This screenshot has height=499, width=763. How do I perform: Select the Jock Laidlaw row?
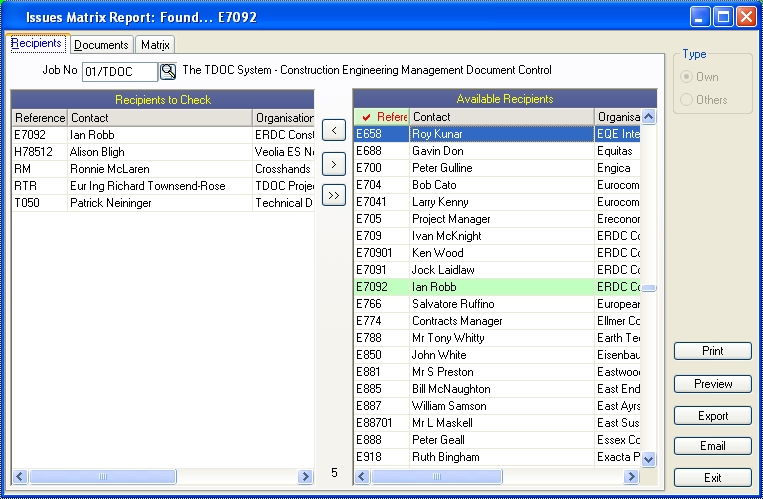click(497, 270)
